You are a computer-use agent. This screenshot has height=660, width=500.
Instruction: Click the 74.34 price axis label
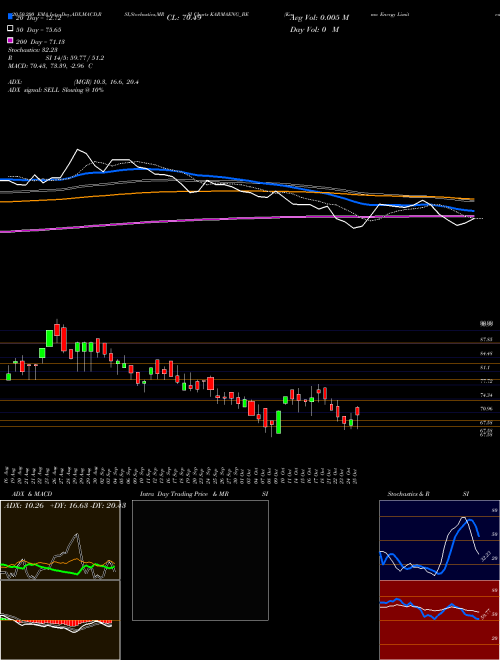point(487,395)
